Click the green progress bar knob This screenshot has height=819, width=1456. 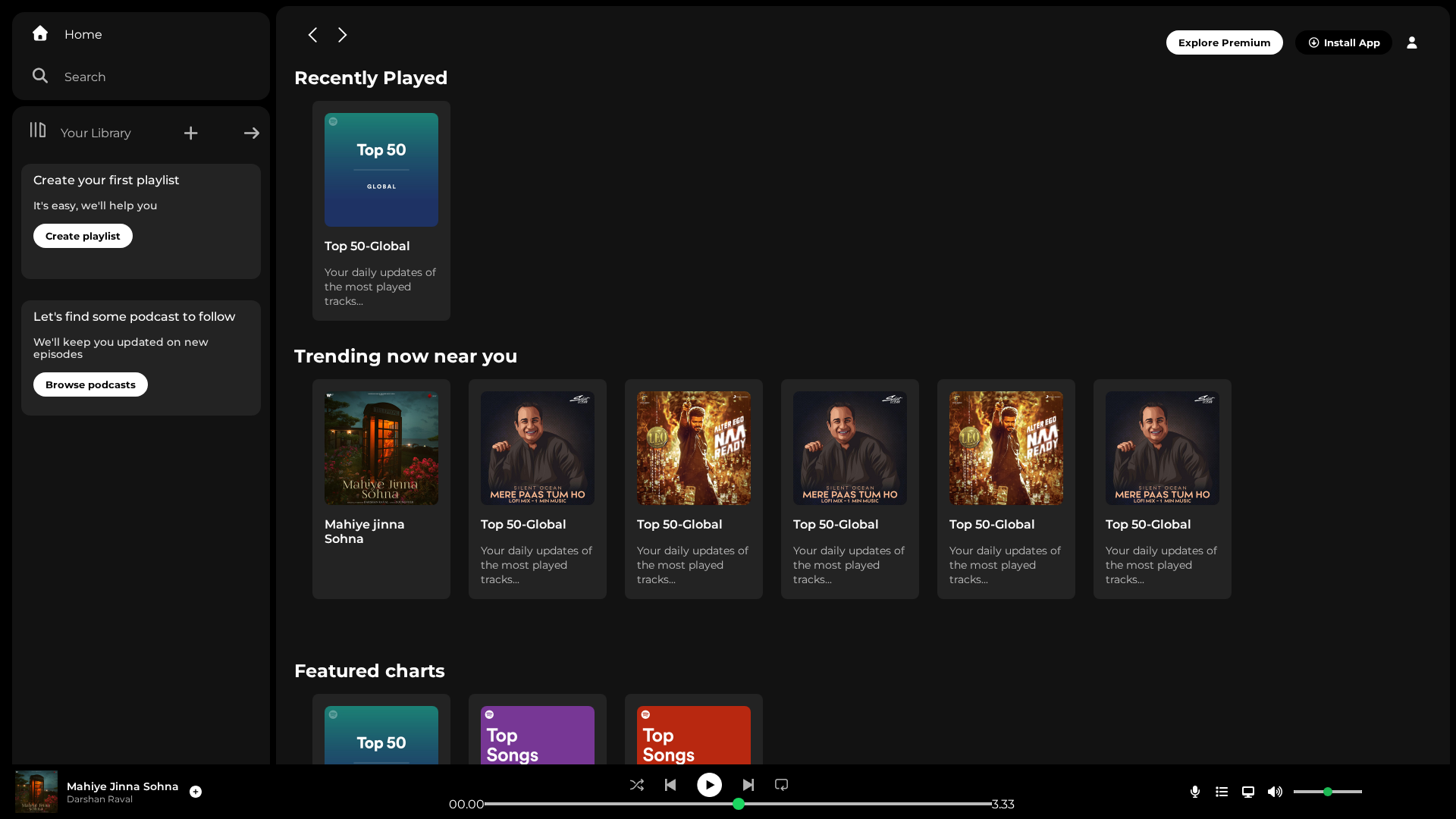(739, 804)
